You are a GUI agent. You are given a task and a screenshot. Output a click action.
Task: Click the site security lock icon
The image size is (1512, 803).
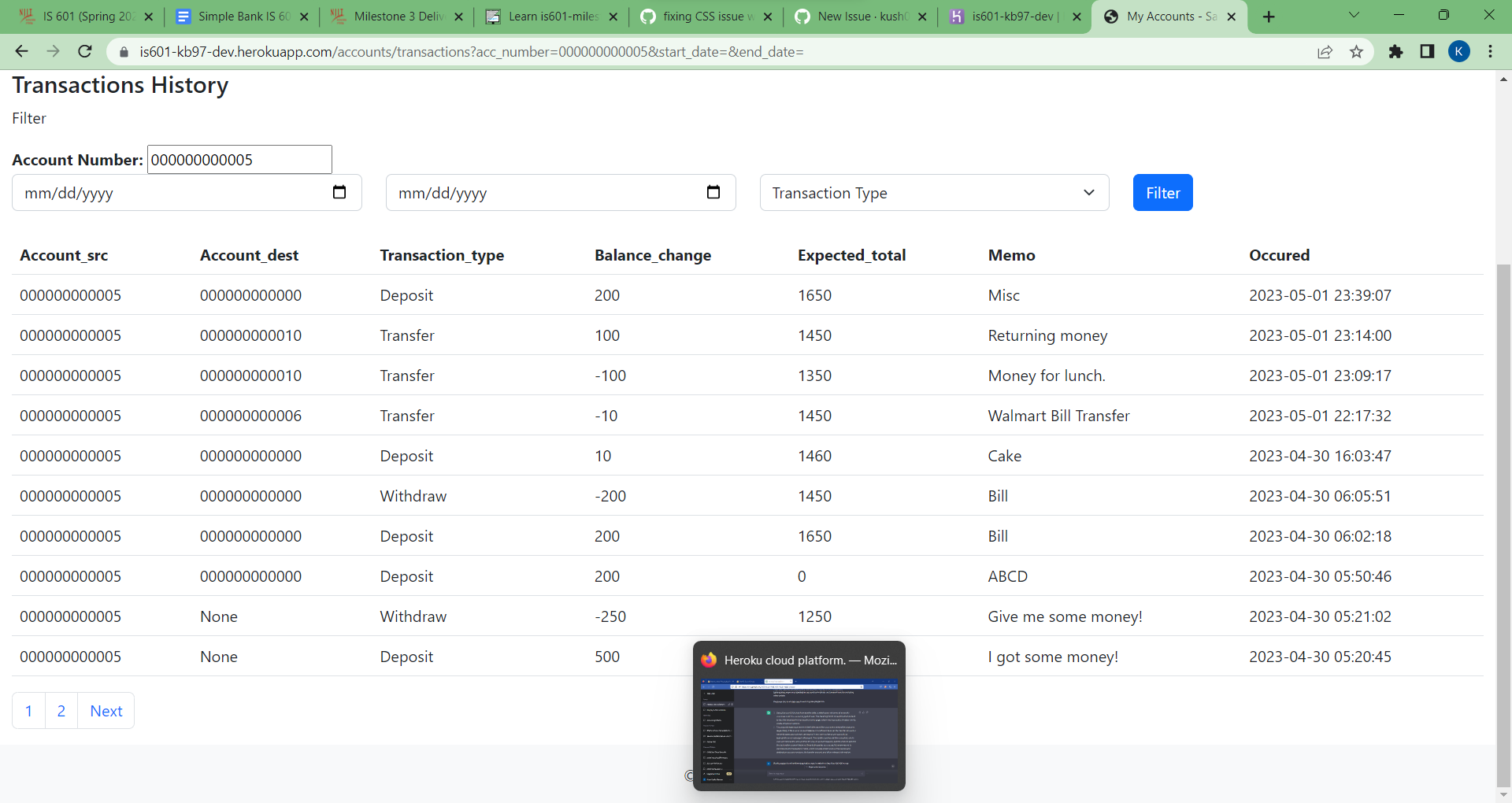pos(124,51)
